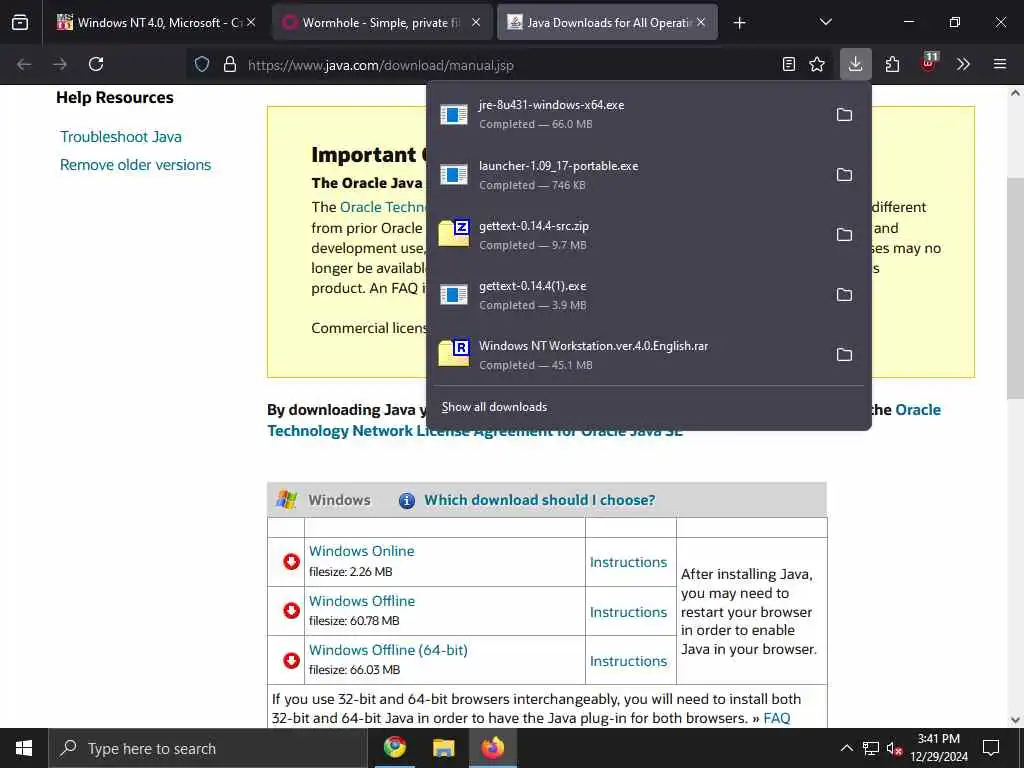Download Windows Offline installer link
Image resolution: width=1024 pixels, height=768 pixels.
[x=362, y=601]
